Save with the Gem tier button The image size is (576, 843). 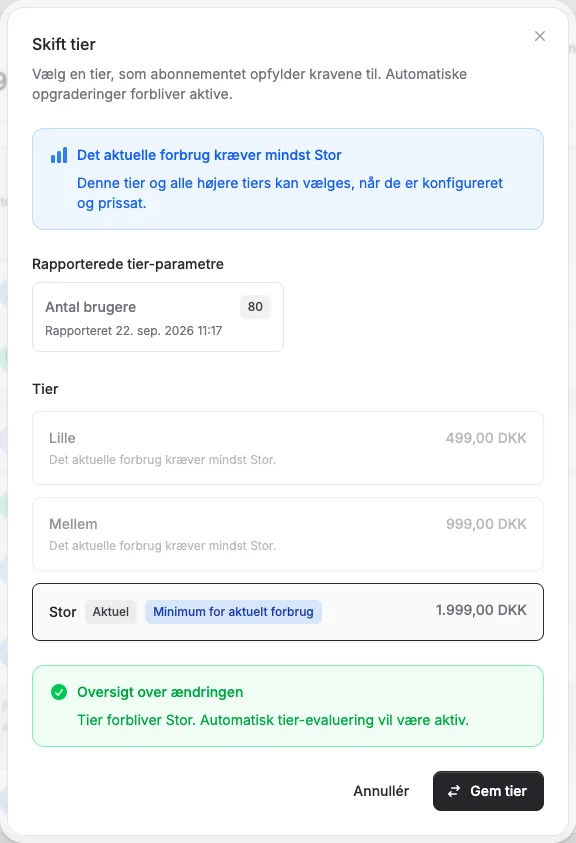[x=488, y=791]
